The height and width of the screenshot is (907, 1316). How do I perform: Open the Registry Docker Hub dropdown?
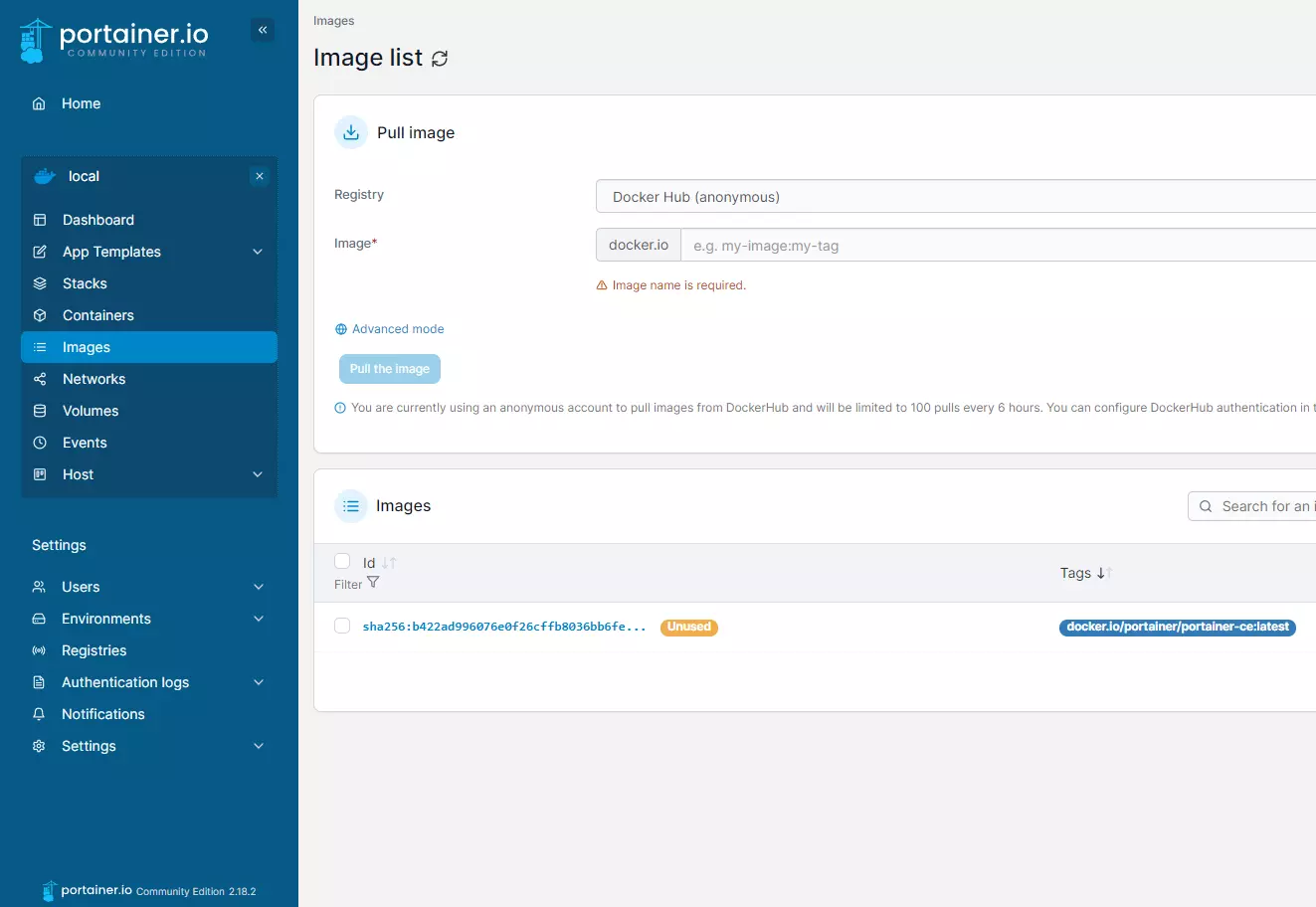pos(956,197)
